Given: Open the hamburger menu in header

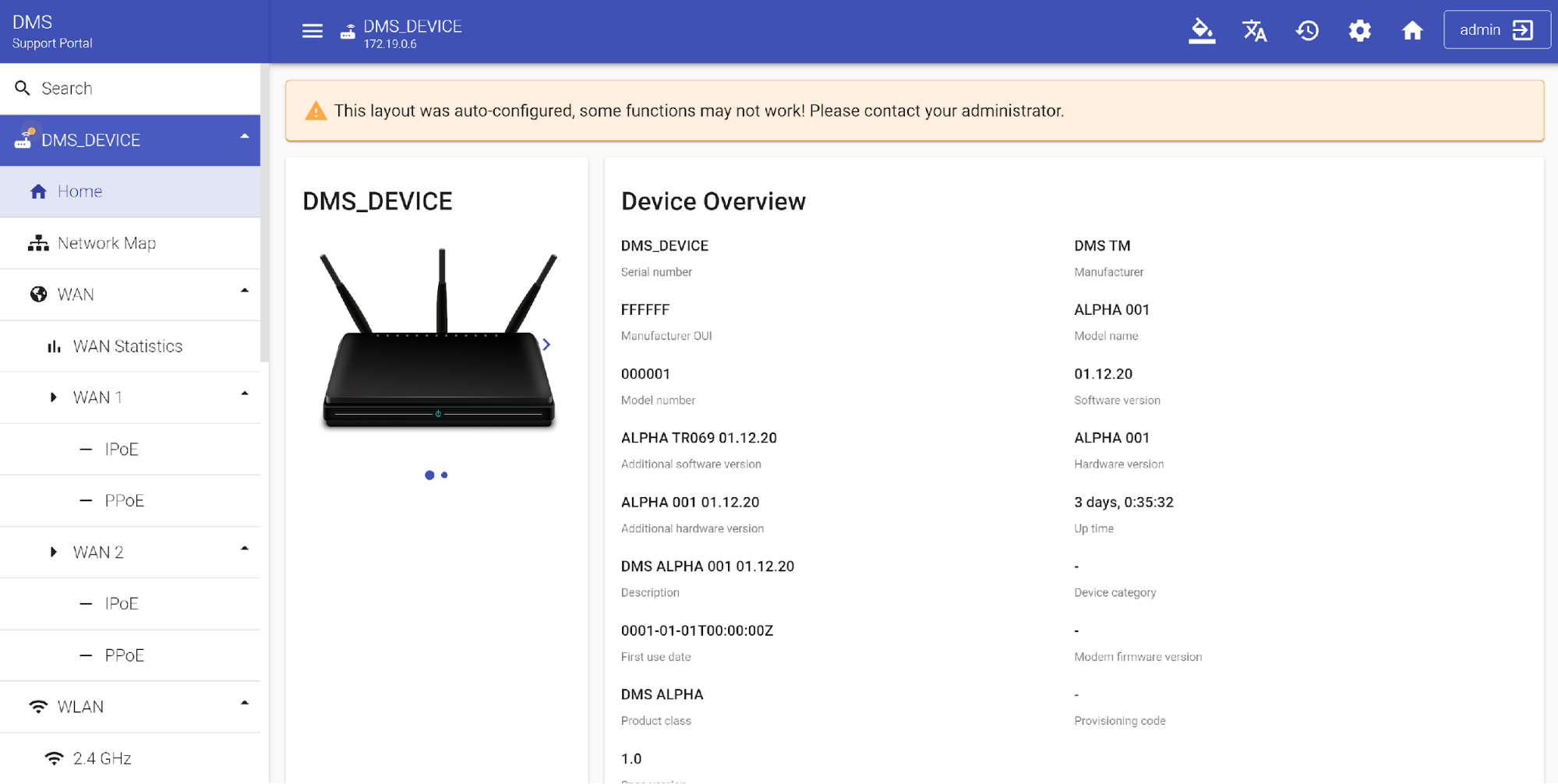Looking at the screenshot, I should tap(312, 31).
